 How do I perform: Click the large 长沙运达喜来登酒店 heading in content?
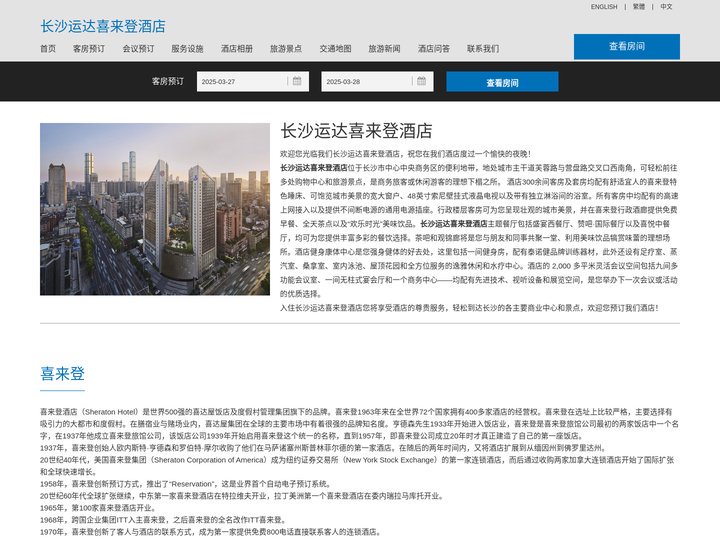click(x=356, y=131)
